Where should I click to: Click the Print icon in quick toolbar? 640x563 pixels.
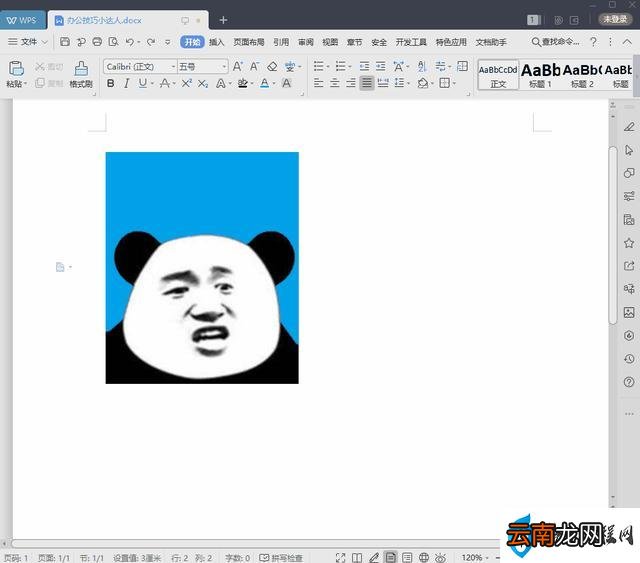pyautogui.click(x=97, y=42)
